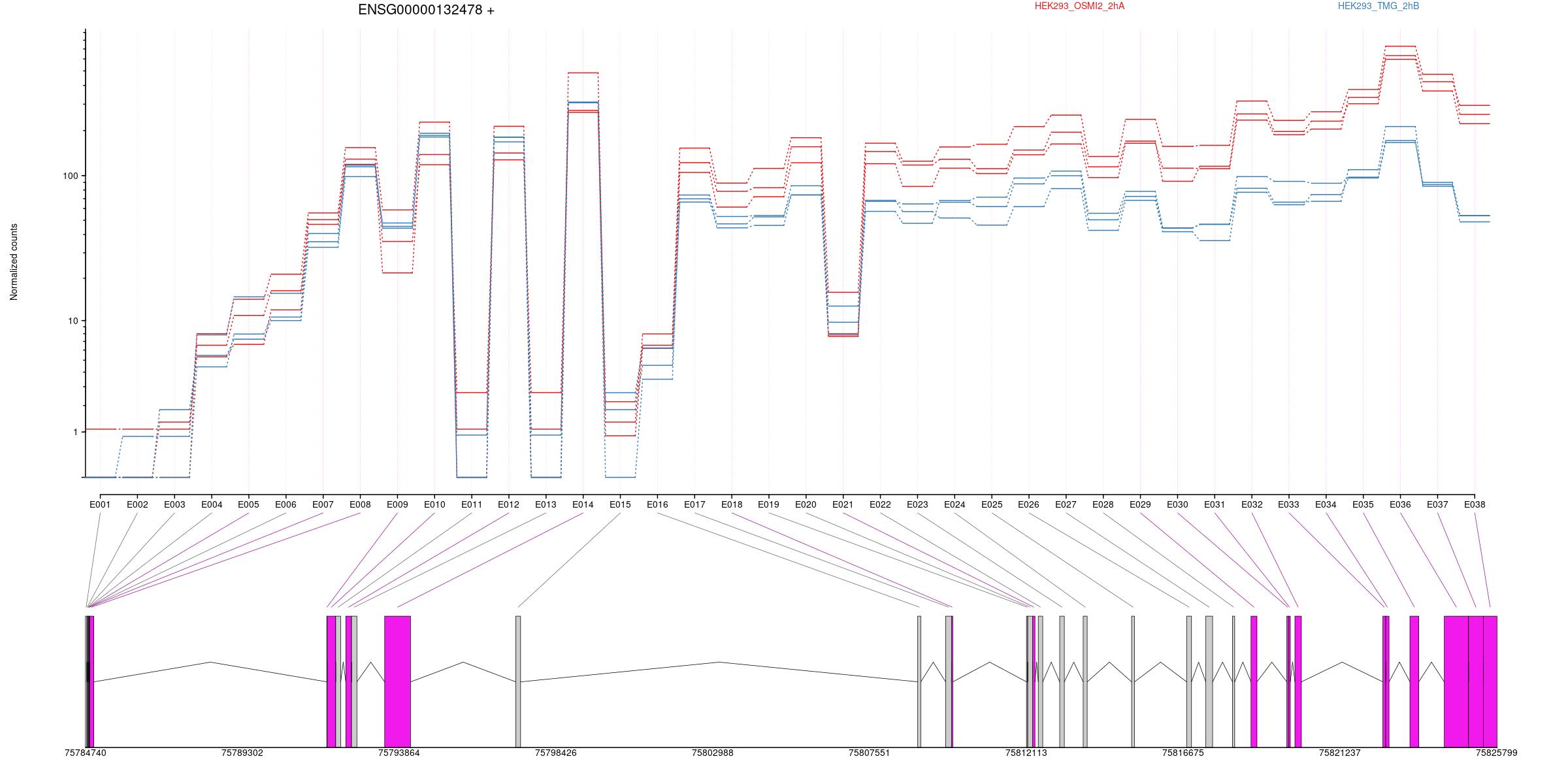Select exon label E009
The width and height of the screenshot is (1568, 784).
pos(397,505)
